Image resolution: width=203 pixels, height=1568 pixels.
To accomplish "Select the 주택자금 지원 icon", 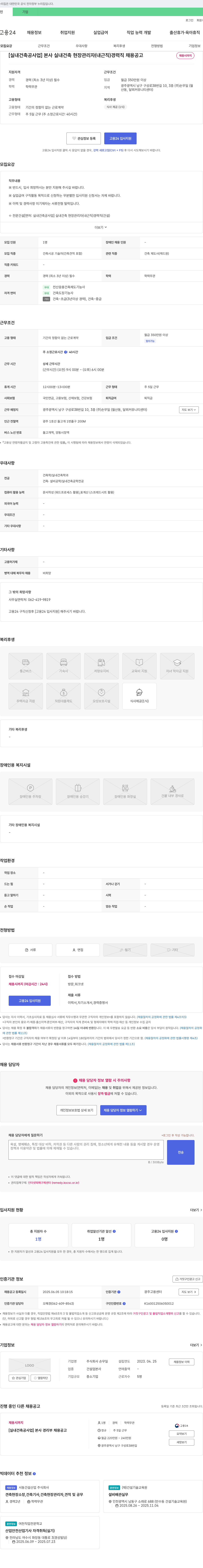I will [26, 696].
